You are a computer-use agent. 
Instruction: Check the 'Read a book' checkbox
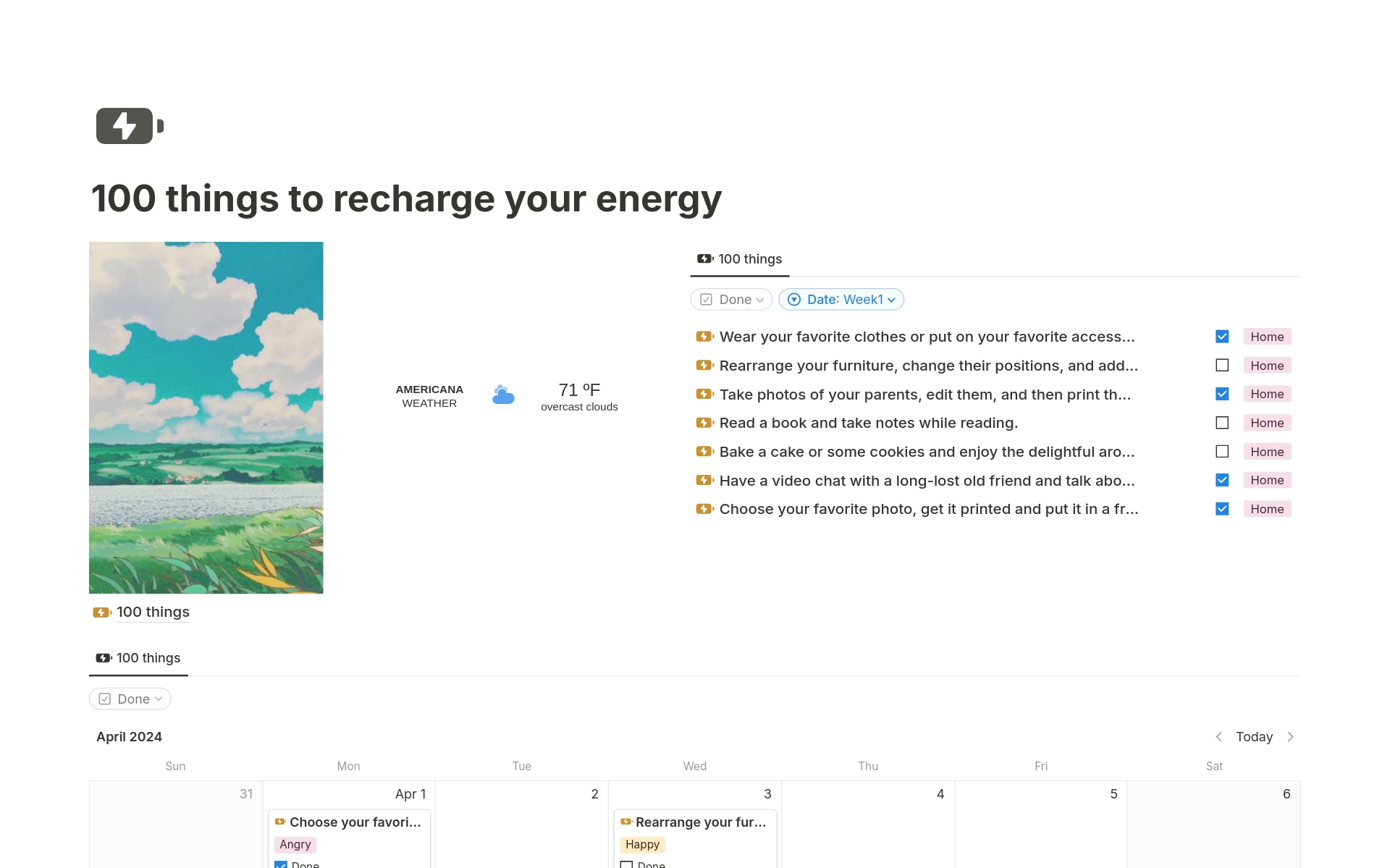pyautogui.click(x=1222, y=423)
